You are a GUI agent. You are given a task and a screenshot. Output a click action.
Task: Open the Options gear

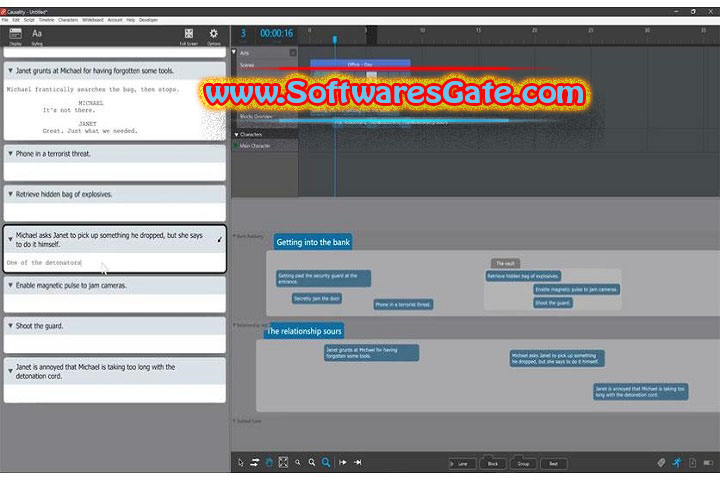tap(214, 36)
